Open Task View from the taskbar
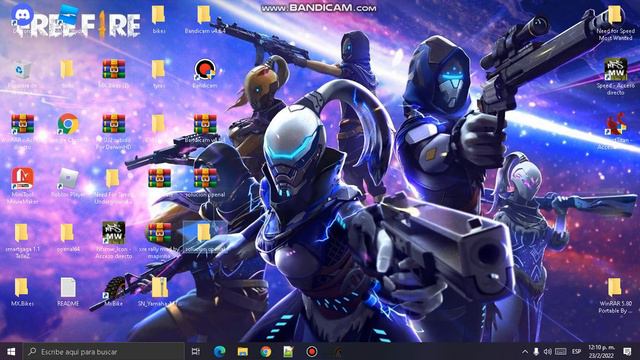This screenshot has width=640, height=360. pyautogui.click(x=196, y=351)
